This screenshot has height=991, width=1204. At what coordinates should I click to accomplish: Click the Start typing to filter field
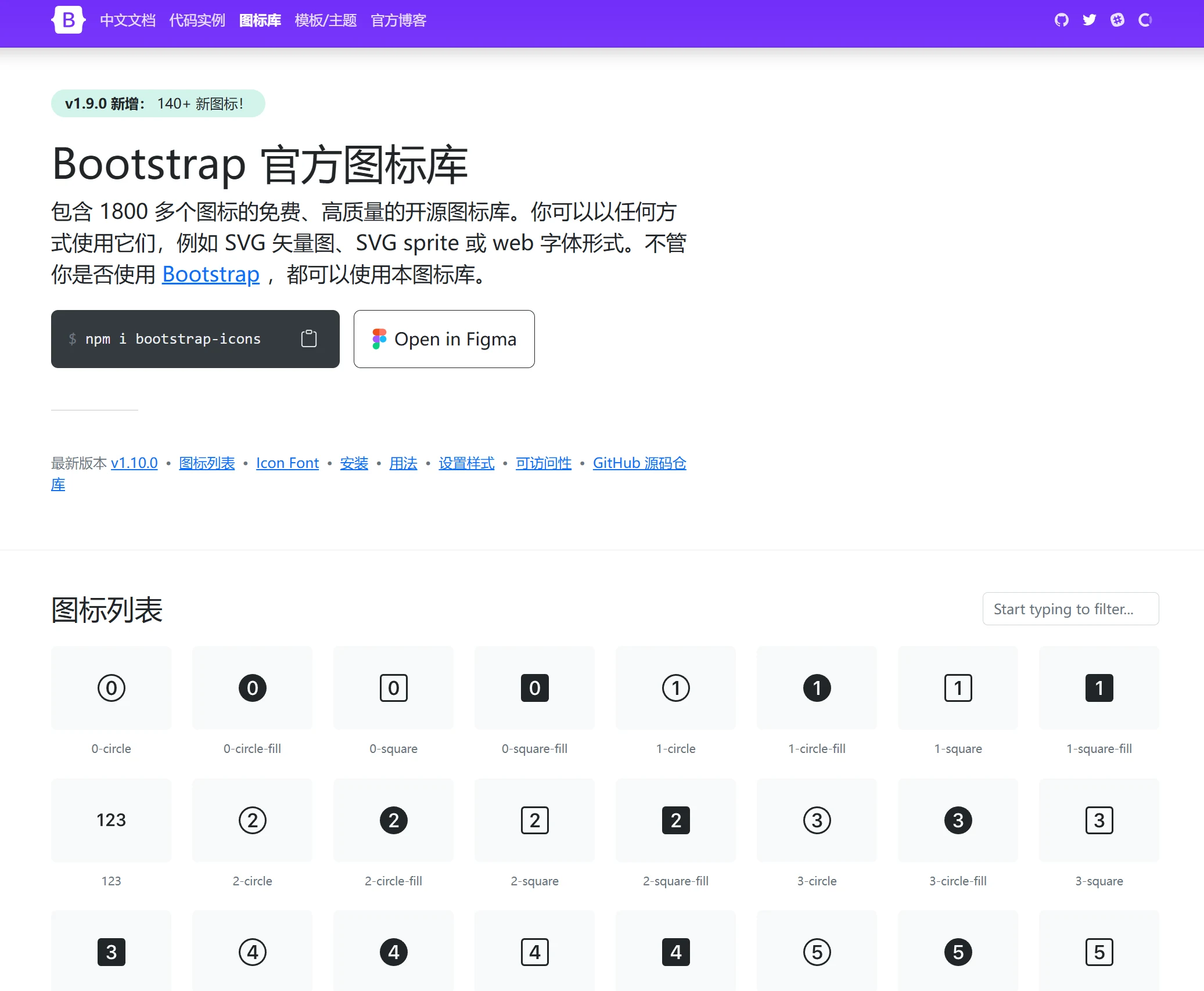click(1070, 608)
